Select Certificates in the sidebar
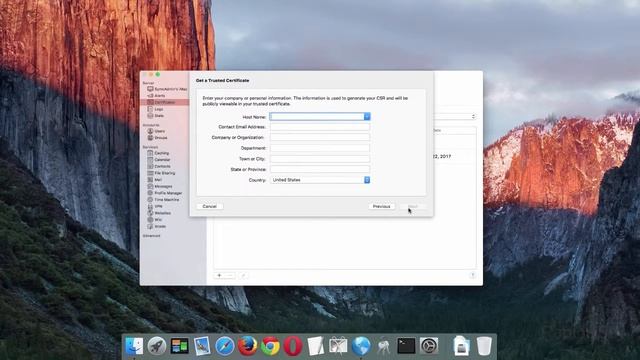 [164, 102]
